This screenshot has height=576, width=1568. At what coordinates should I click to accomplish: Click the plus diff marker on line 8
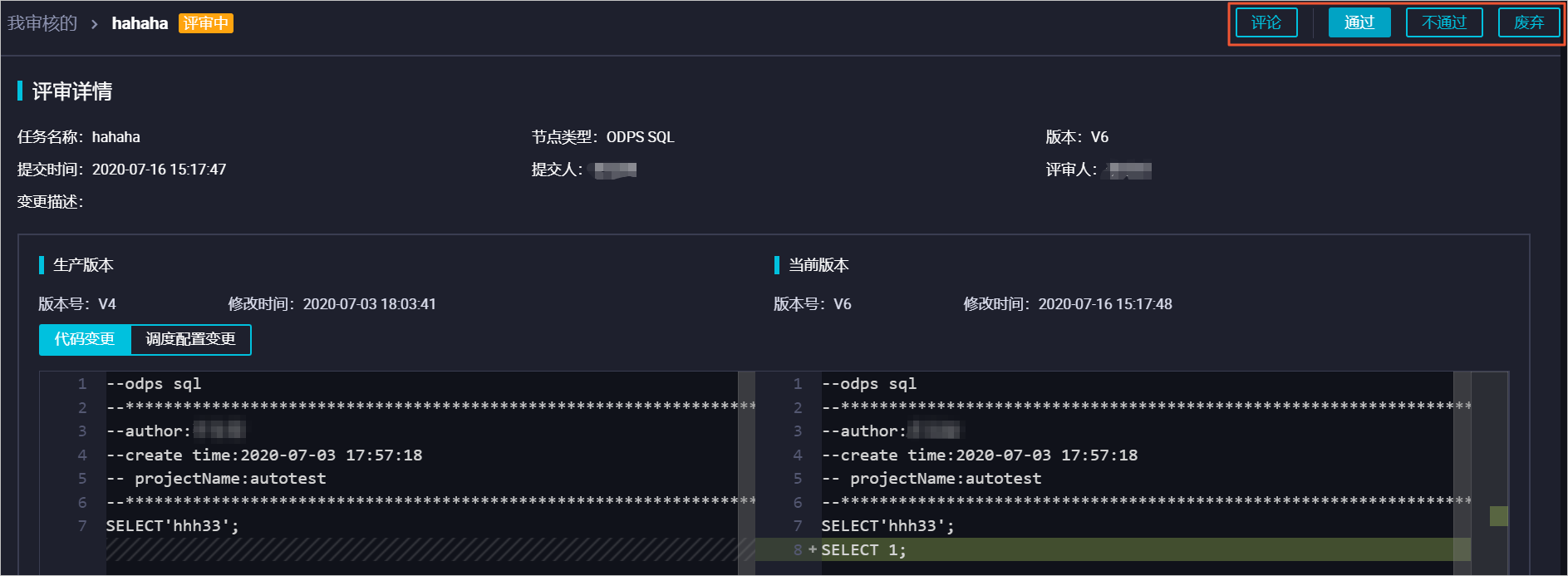pyautogui.click(x=812, y=549)
